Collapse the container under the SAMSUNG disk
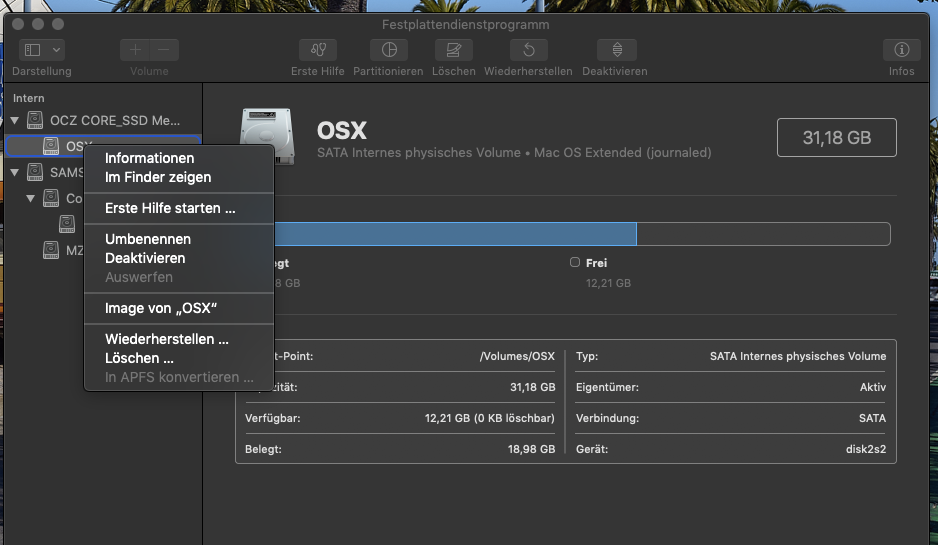 31,198
